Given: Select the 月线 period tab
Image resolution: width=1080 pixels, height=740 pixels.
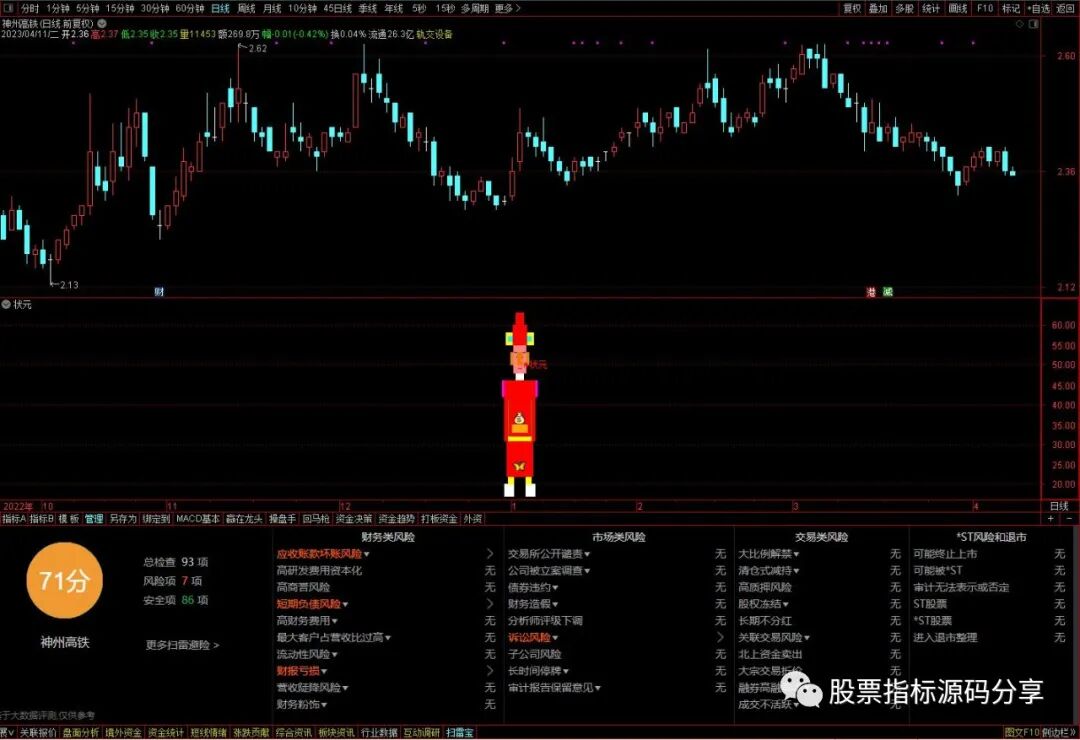Looking at the screenshot, I should [x=272, y=8].
